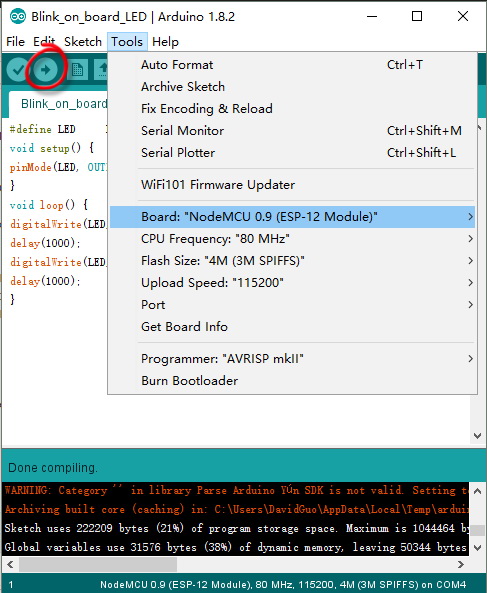Click the bottom bar NodeMCU board info text
The width and height of the screenshot is (487, 593).
click(283, 584)
